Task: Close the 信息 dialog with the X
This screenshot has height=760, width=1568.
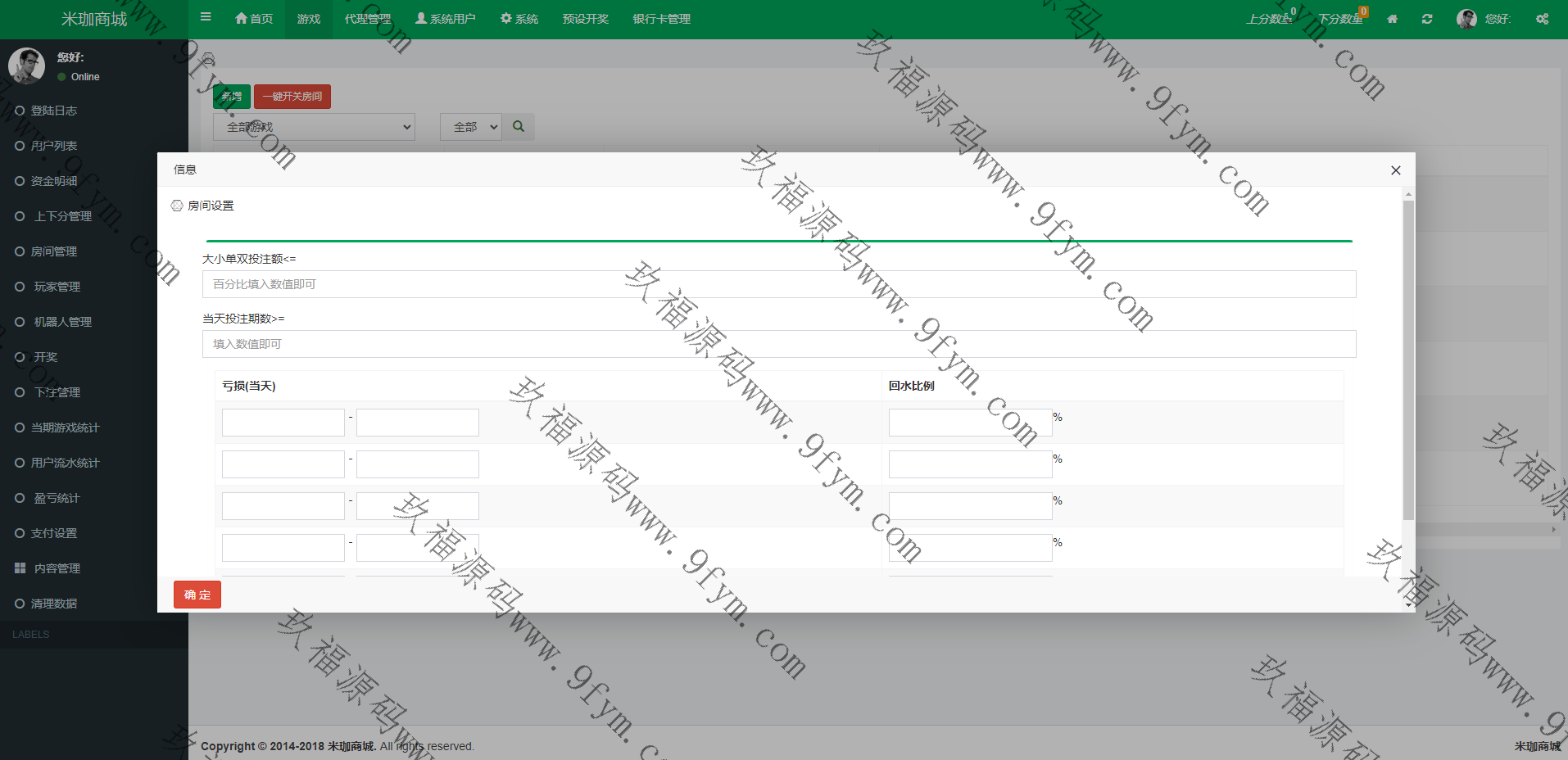Action: 1395,170
